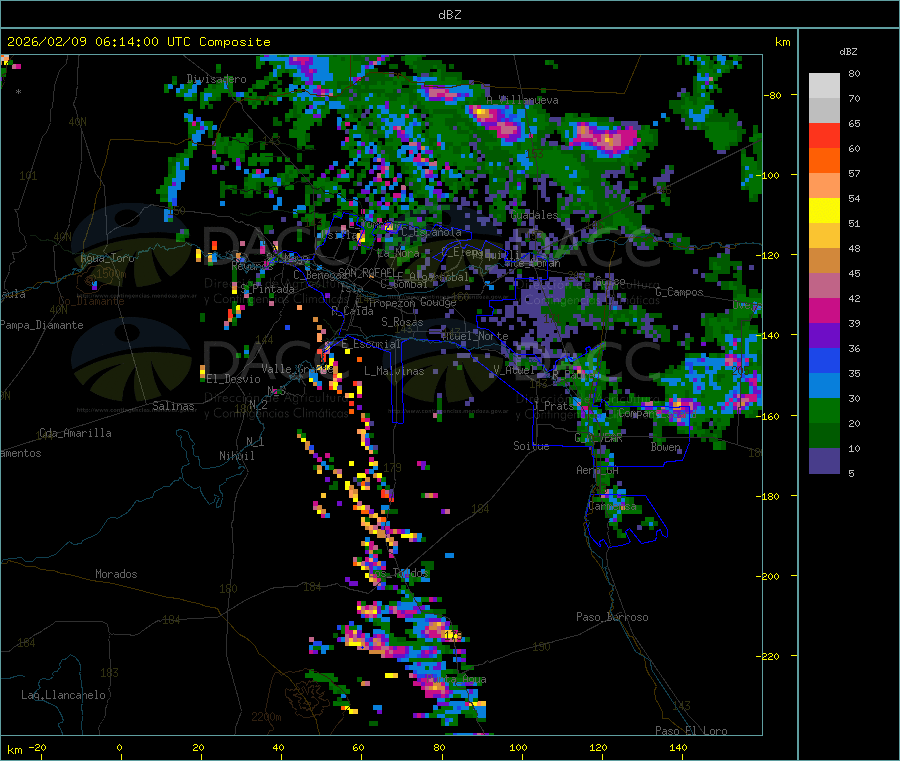Click the Soitue place label

[531, 446]
